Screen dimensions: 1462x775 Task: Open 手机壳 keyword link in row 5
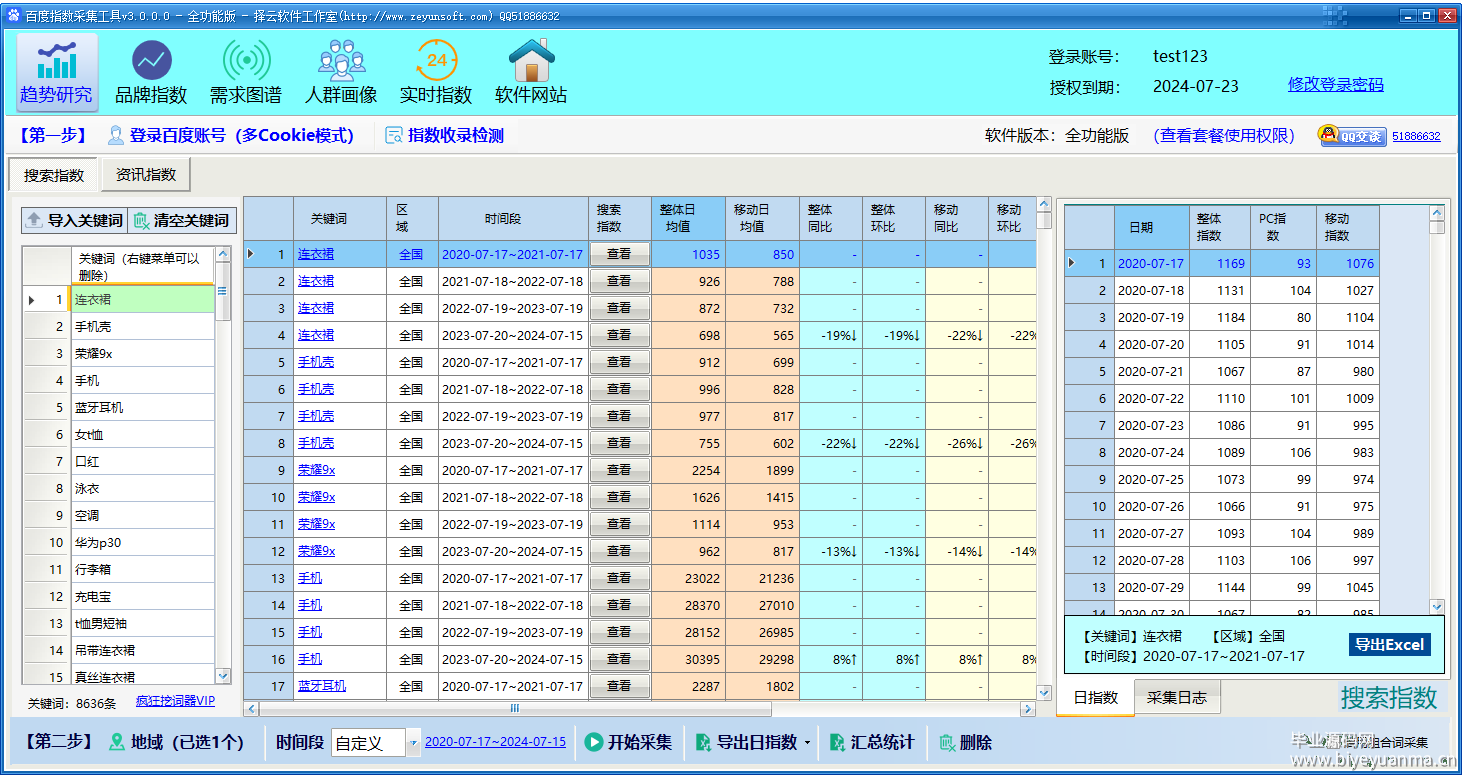point(316,362)
